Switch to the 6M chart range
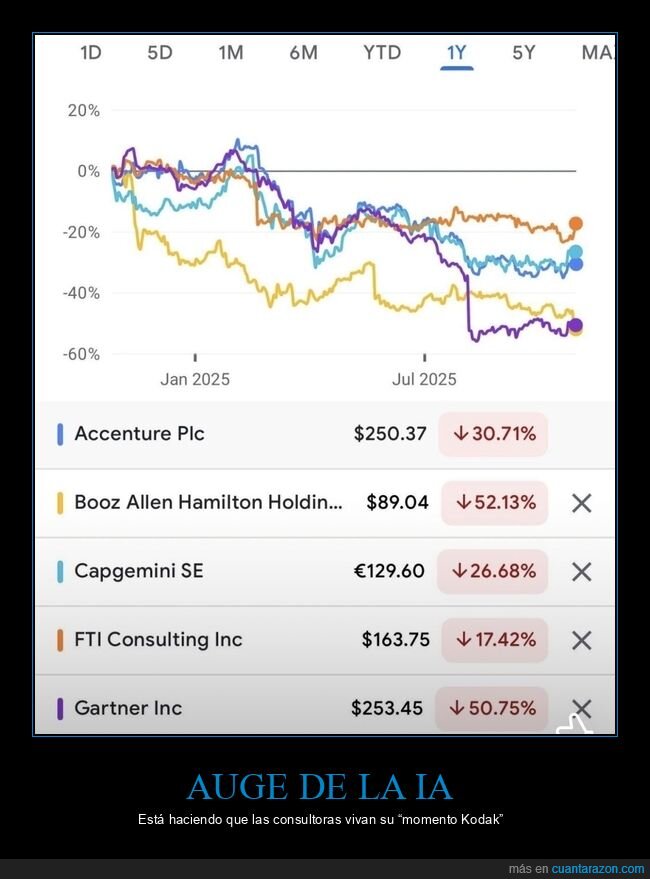 click(x=303, y=53)
